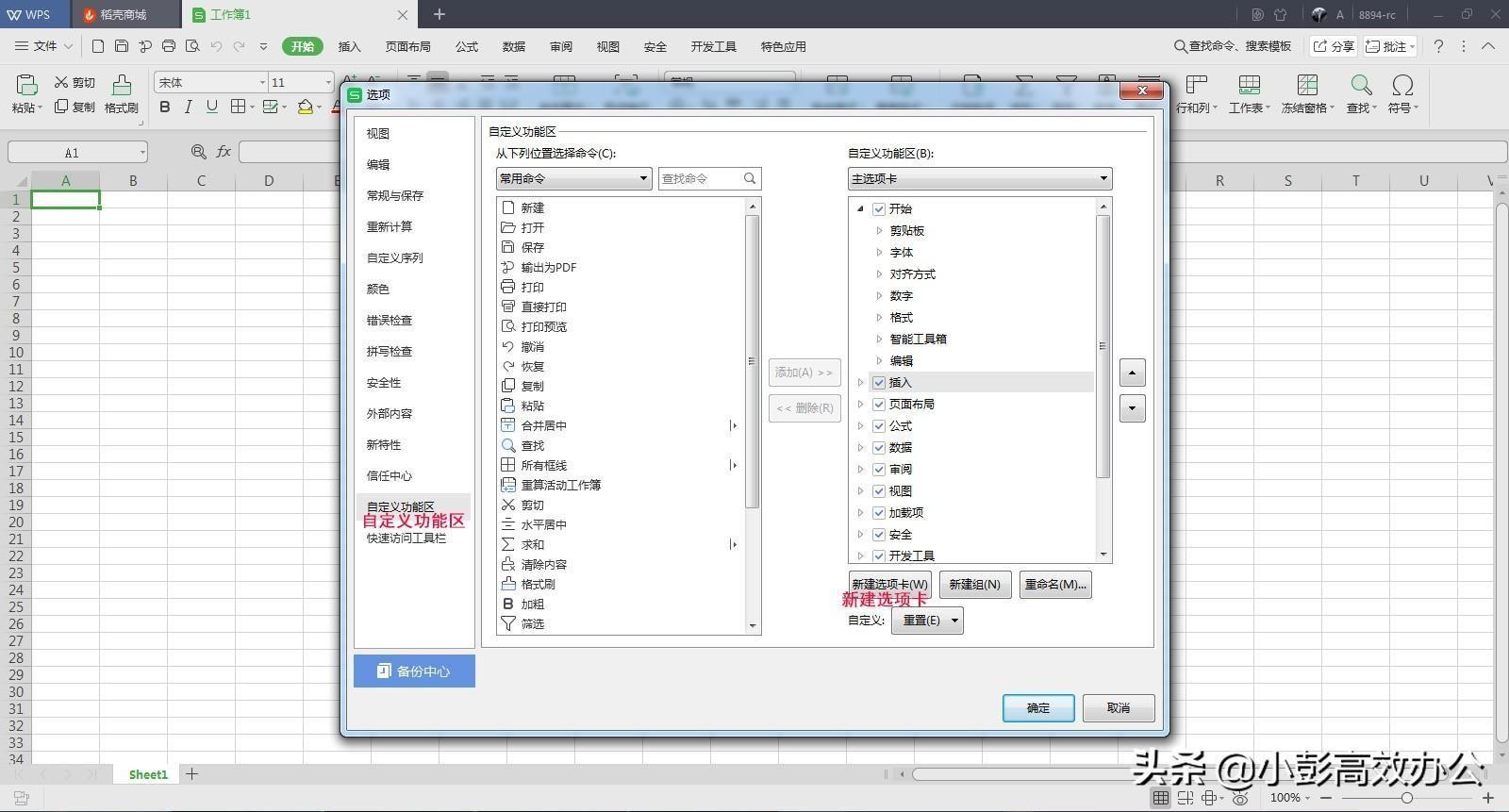Open the Symbol omega icon
Image resolution: width=1509 pixels, height=812 pixels.
[1402, 85]
